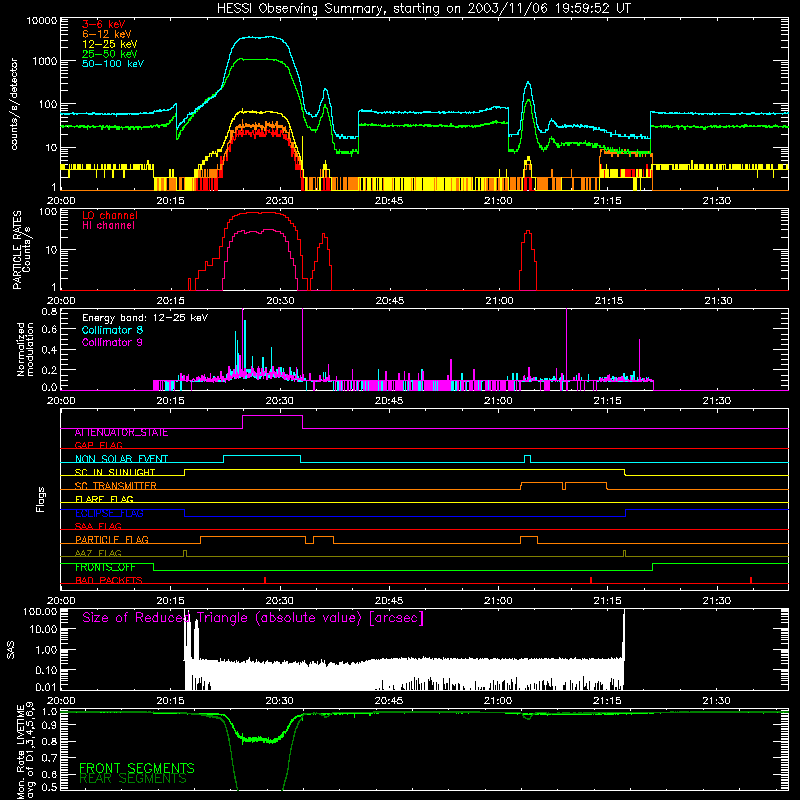Viewport: 800px width, 800px height.
Task: Click the NON_SOLAR_EVENT flag label
Action: click(x=121, y=459)
